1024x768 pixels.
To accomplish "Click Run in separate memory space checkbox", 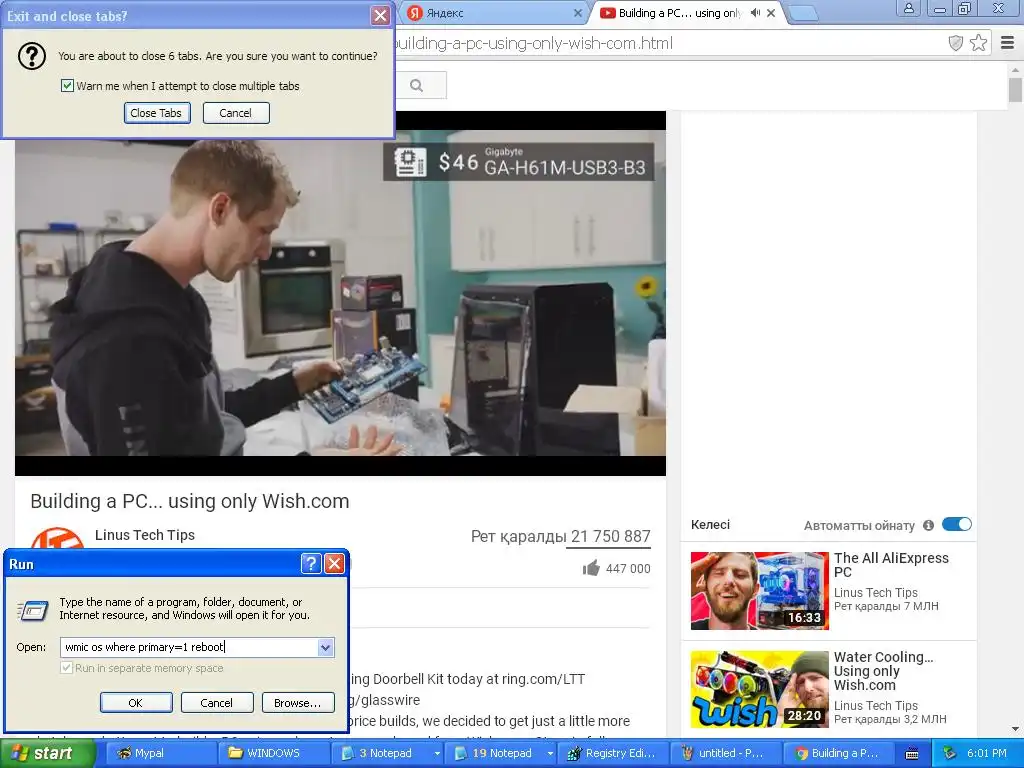I will click(66, 668).
